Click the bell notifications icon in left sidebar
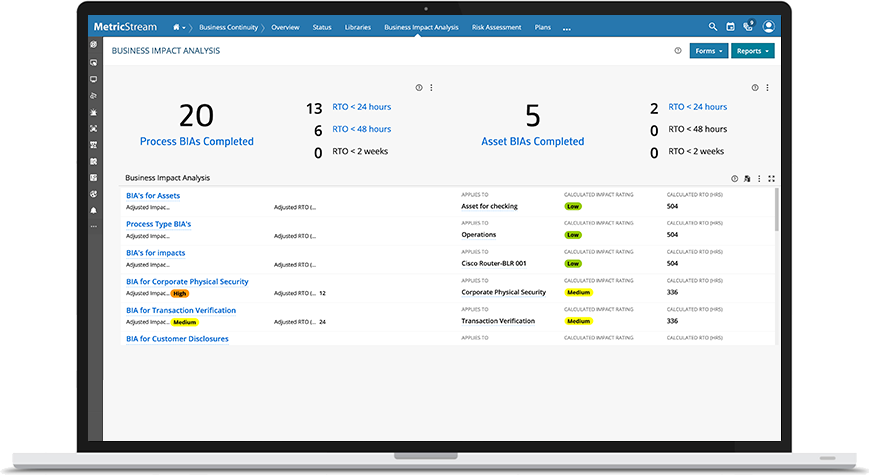870x475 pixels. [x=94, y=210]
